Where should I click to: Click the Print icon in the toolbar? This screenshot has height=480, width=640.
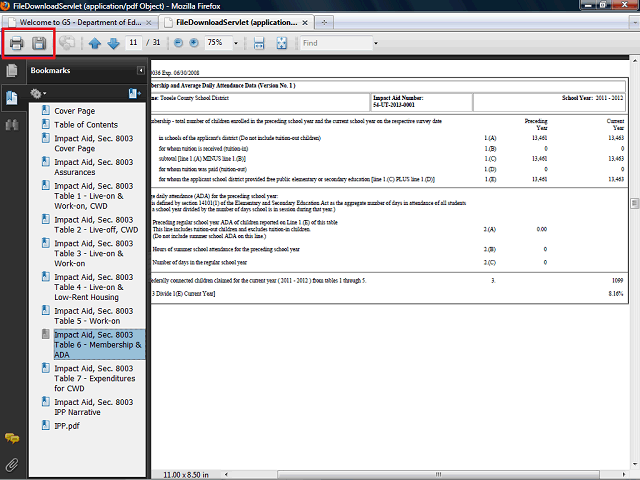(x=17, y=44)
